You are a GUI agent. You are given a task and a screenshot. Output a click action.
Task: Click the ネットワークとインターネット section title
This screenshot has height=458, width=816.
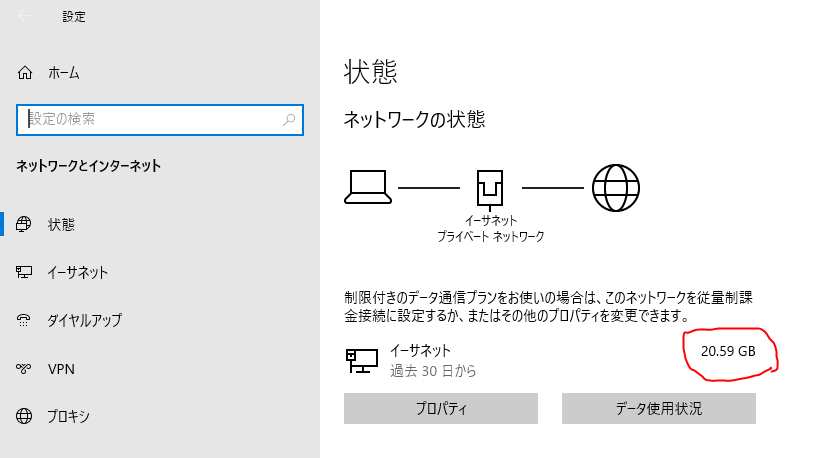click(88, 166)
